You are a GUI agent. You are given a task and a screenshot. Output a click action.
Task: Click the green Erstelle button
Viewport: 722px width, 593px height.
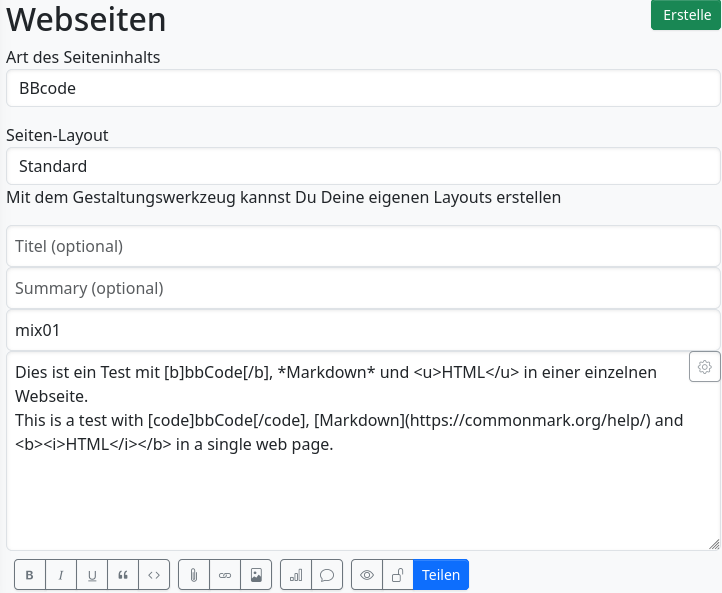pos(686,15)
